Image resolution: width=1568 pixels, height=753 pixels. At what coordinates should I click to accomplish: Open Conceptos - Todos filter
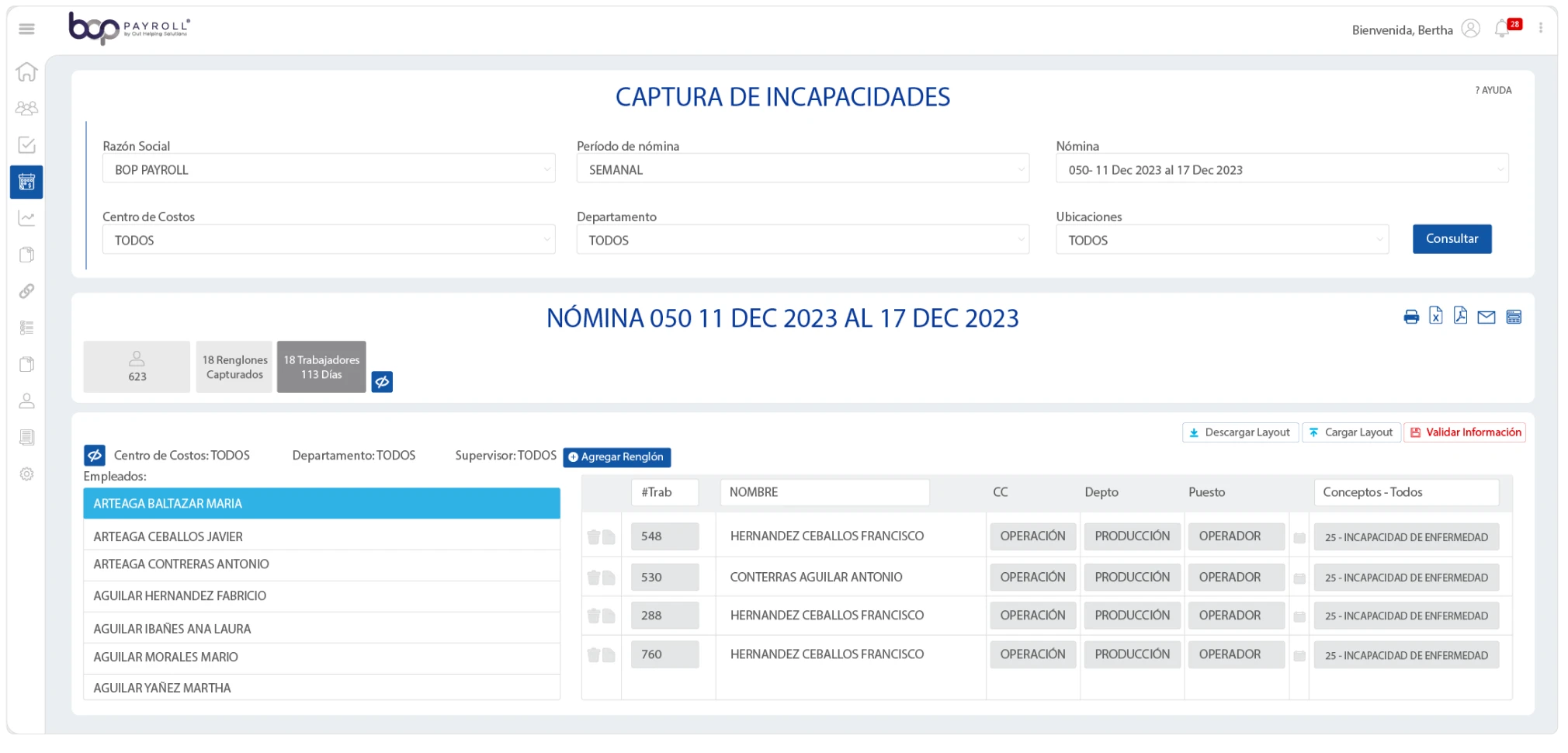click(x=1407, y=492)
